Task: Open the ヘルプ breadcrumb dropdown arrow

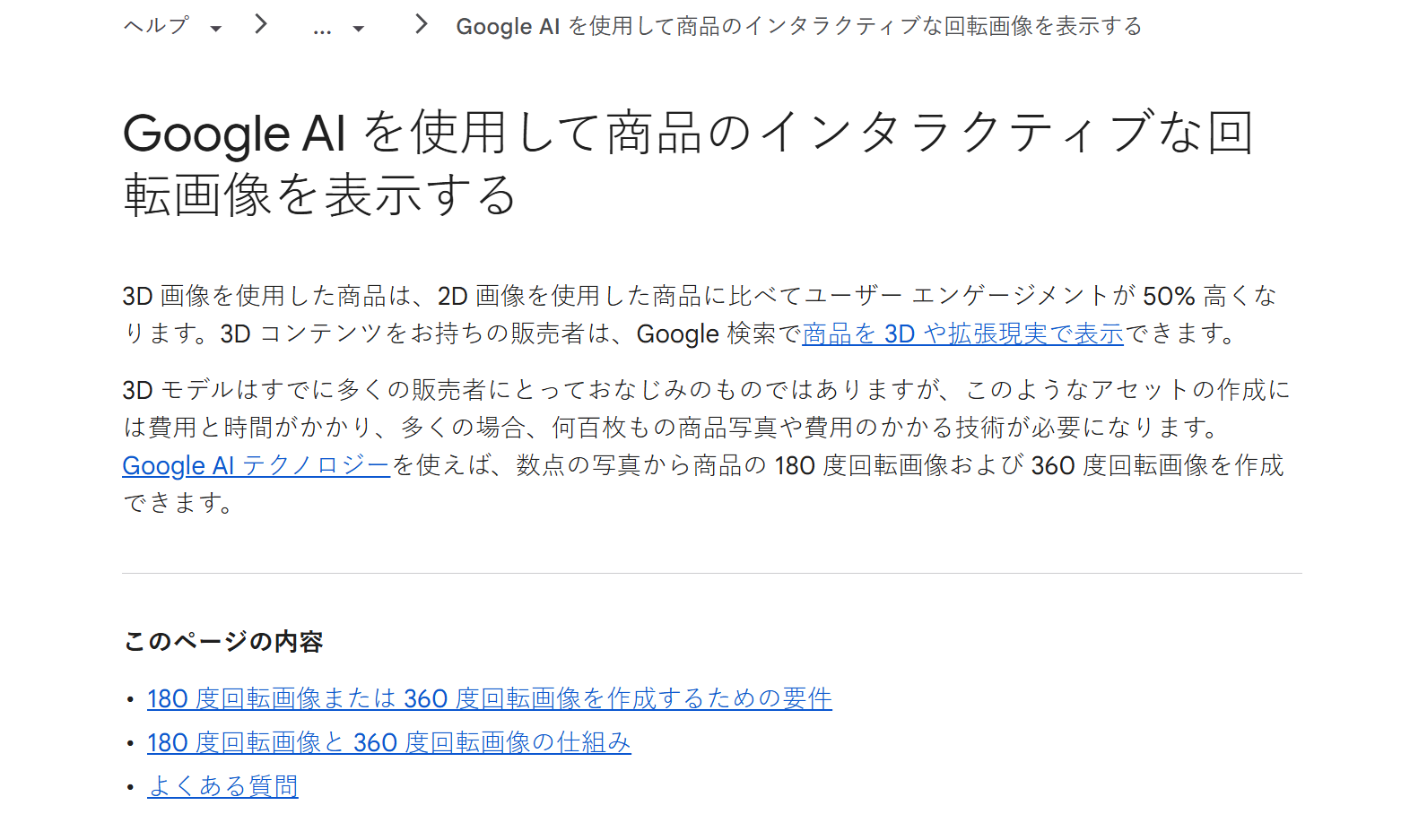Action: click(215, 29)
